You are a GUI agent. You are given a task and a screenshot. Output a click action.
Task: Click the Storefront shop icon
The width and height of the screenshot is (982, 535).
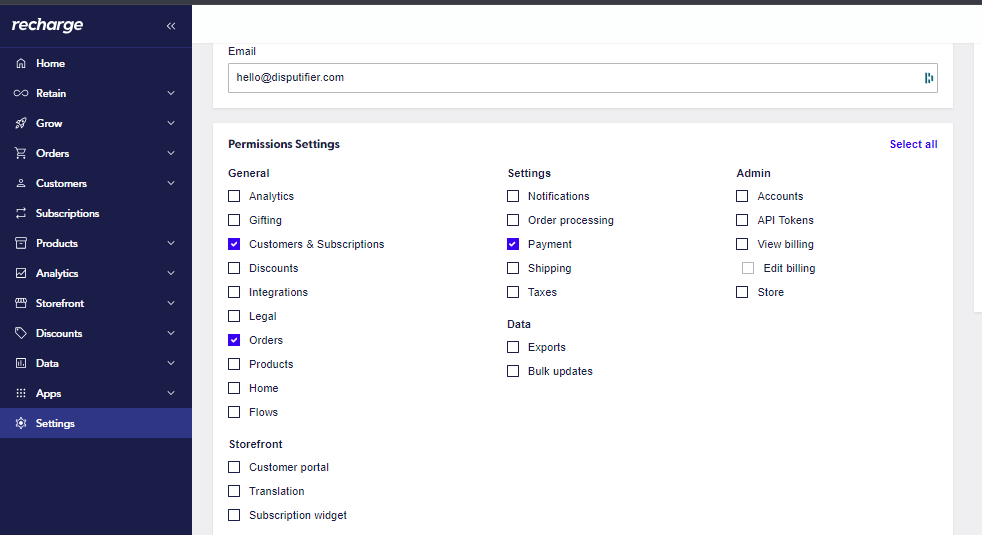pos(21,303)
